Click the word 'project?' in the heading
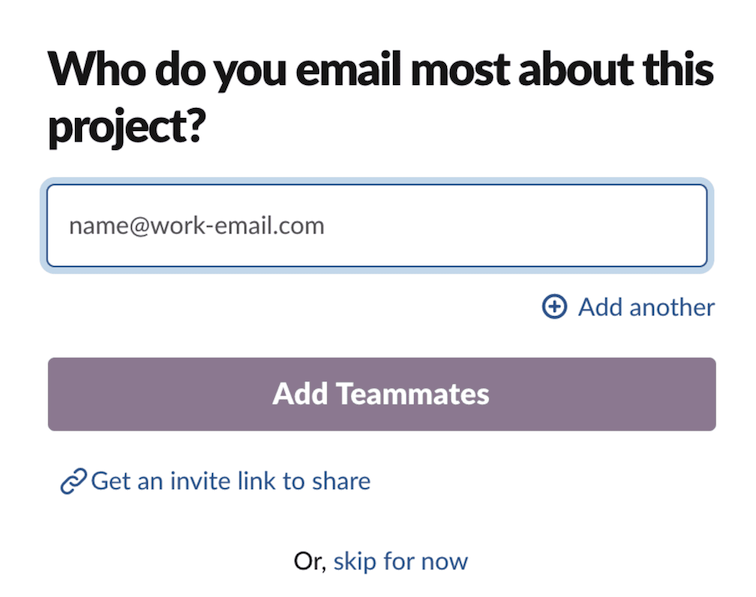756x597 pixels. [127, 127]
